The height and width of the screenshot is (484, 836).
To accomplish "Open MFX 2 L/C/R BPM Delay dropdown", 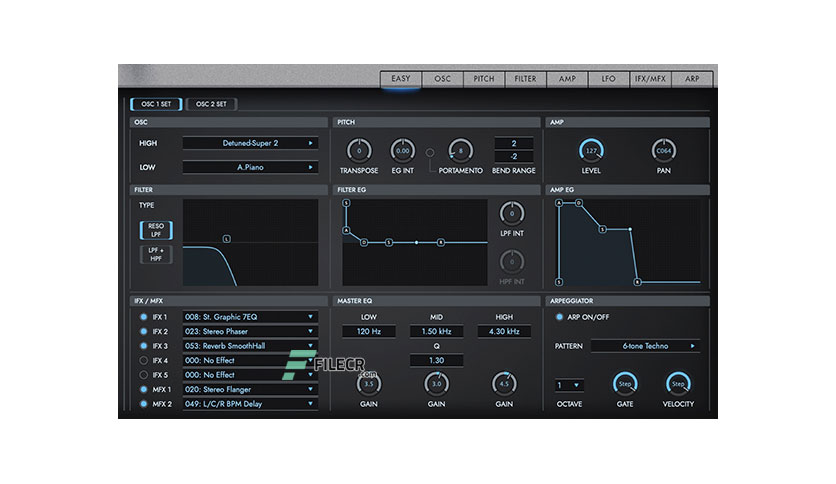I will pyautogui.click(x=250, y=404).
